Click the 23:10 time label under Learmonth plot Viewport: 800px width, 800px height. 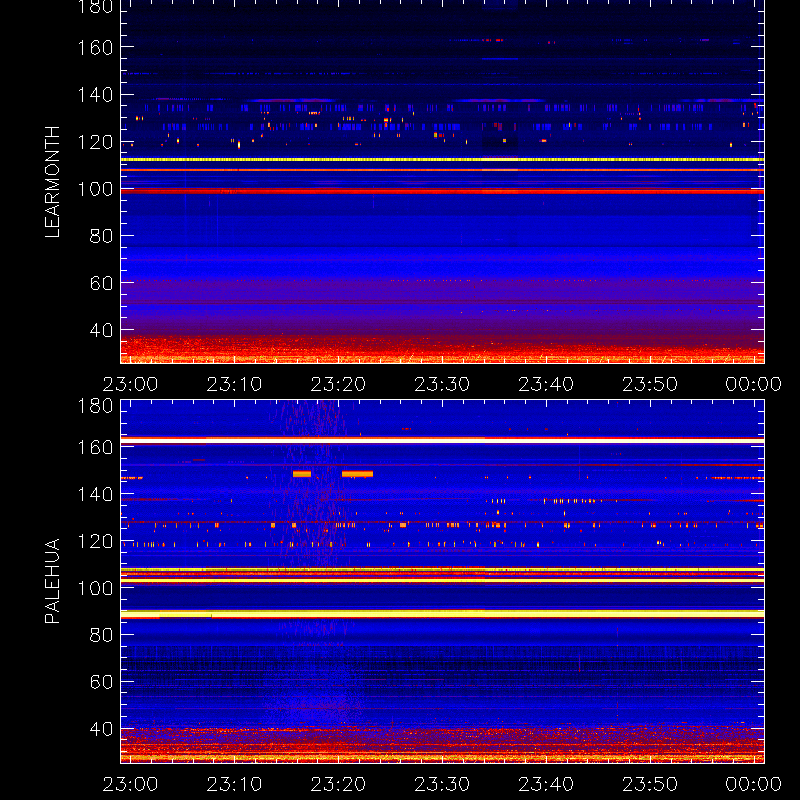click(x=234, y=384)
